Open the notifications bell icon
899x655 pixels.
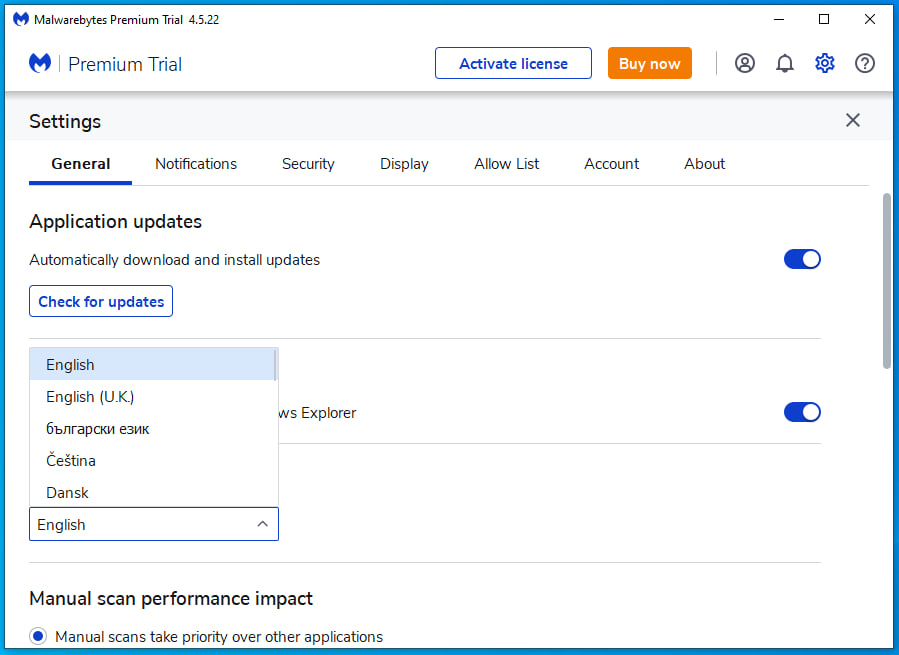784,63
